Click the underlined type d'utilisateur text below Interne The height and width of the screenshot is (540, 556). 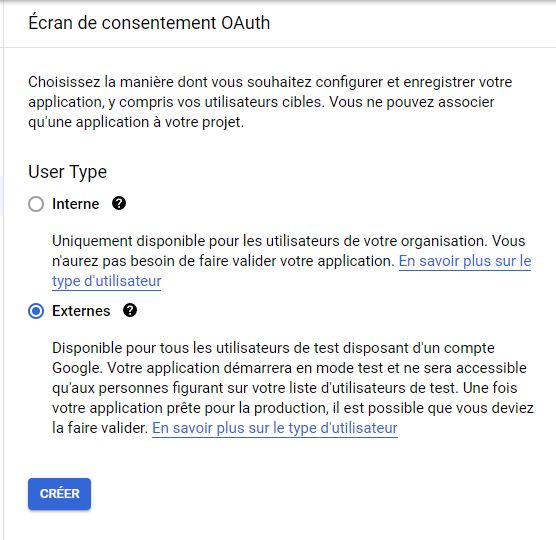tap(106, 281)
